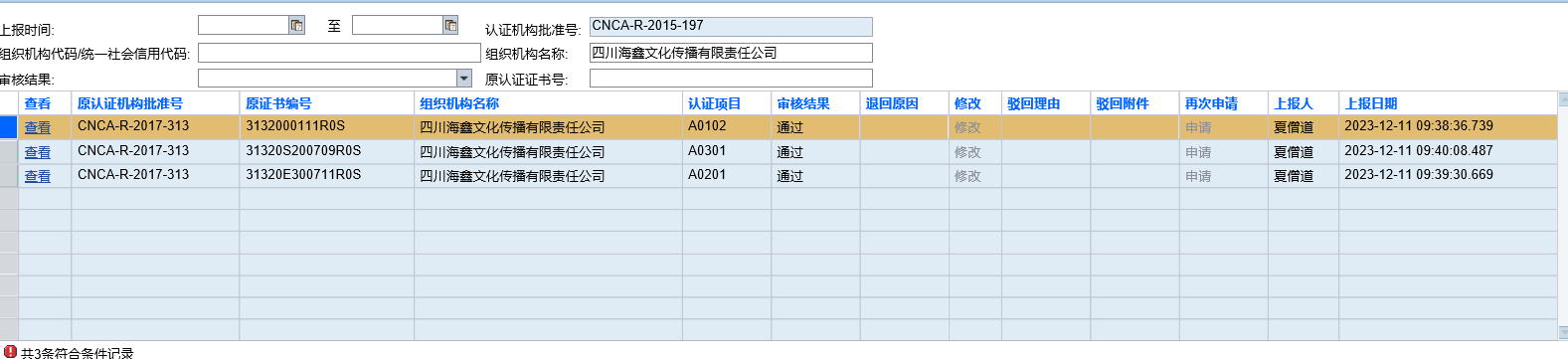The width and height of the screenshot is (1568, 359).
Task: Click the table's scroll-up arrow
Action: tap(1563, 98)
